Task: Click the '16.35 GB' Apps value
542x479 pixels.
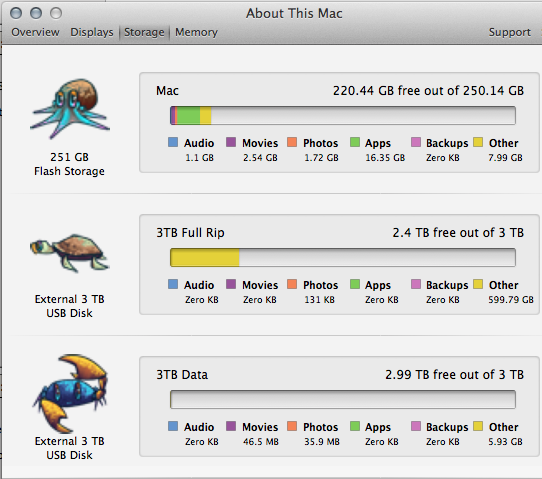Action: click(385, 158)
